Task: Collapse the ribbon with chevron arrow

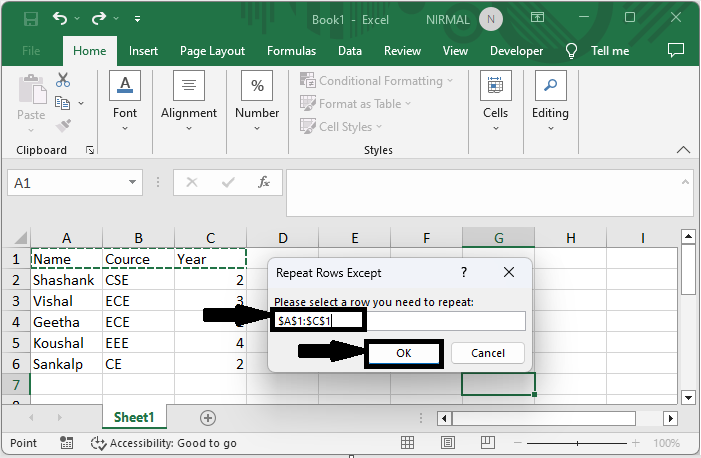Action: coord(683,150)
